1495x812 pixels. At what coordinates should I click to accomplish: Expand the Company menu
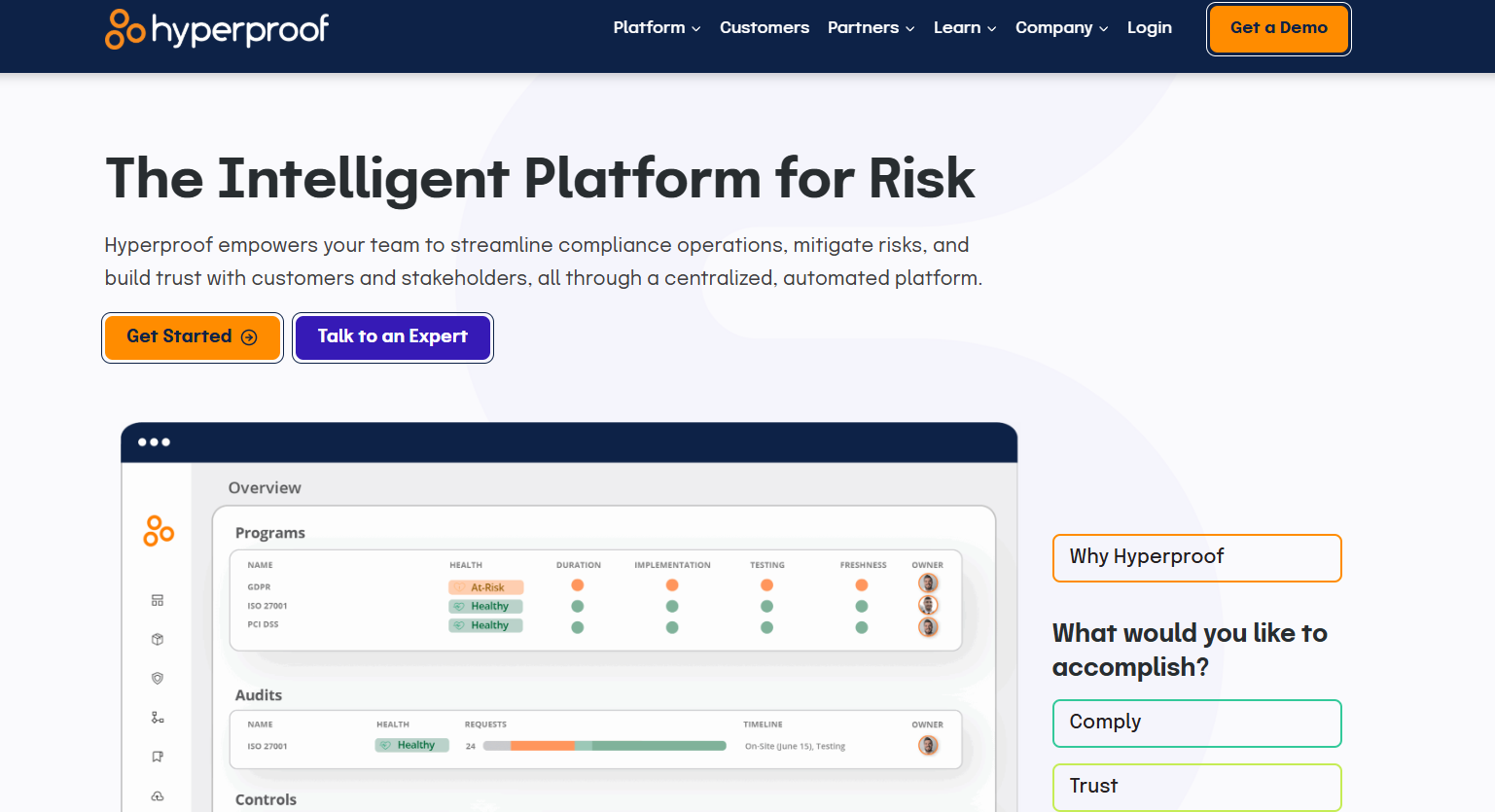coord(1061,27)
